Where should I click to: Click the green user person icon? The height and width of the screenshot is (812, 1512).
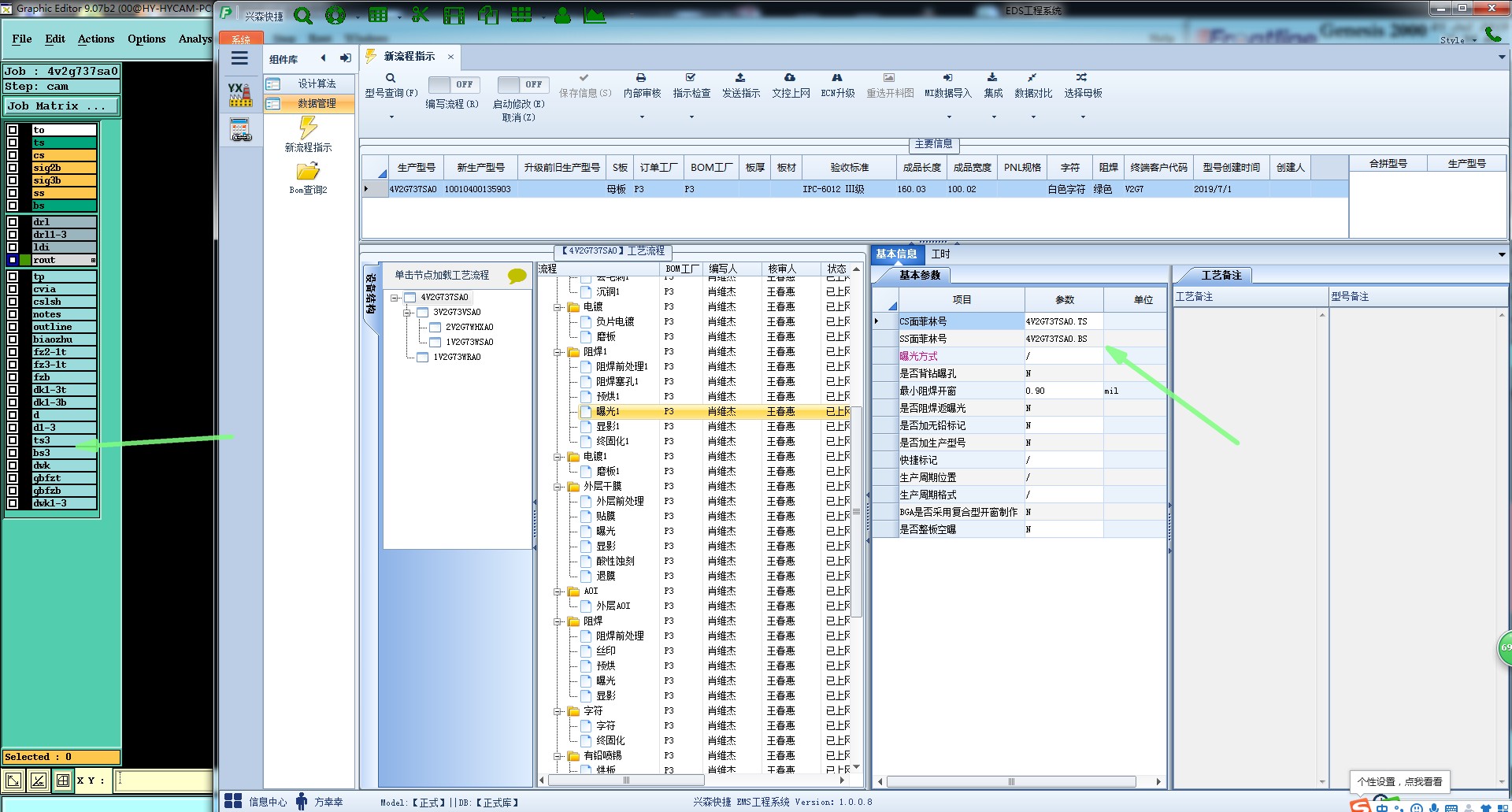[562, 15]
